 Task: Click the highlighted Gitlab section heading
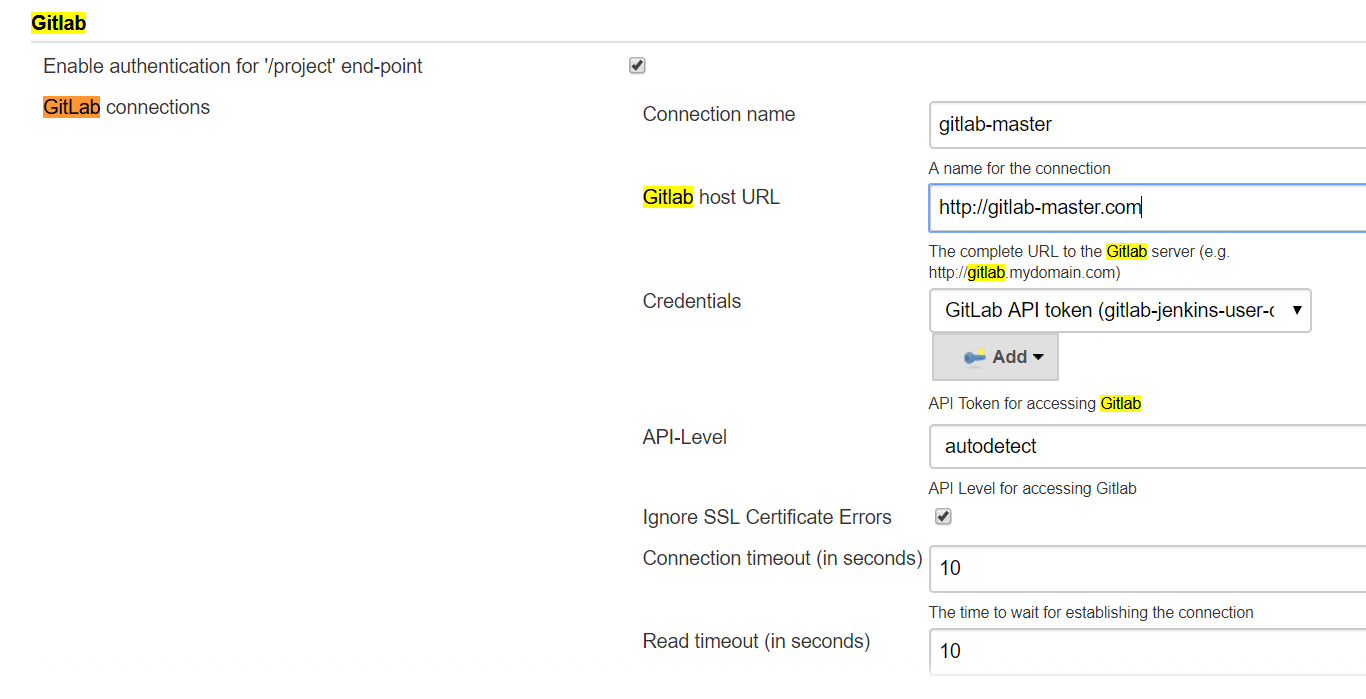pos(57,22)
